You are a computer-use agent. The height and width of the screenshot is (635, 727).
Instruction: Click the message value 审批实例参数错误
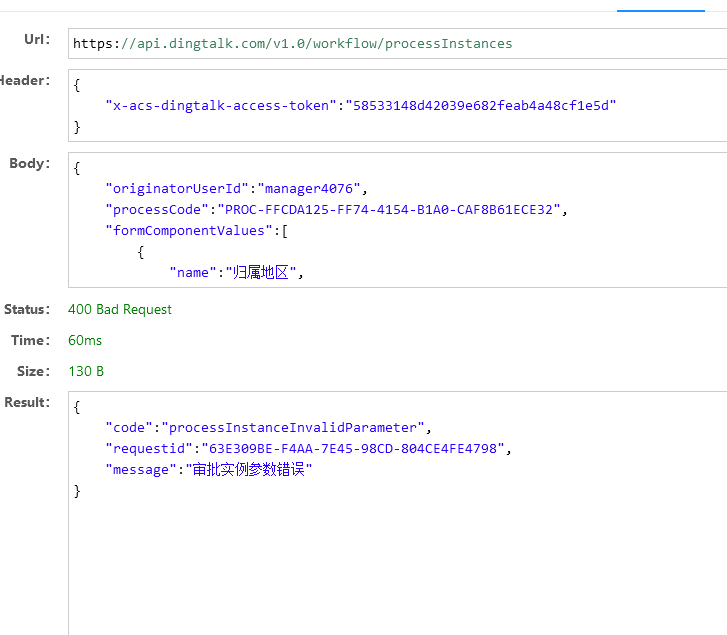coord(249,470)
